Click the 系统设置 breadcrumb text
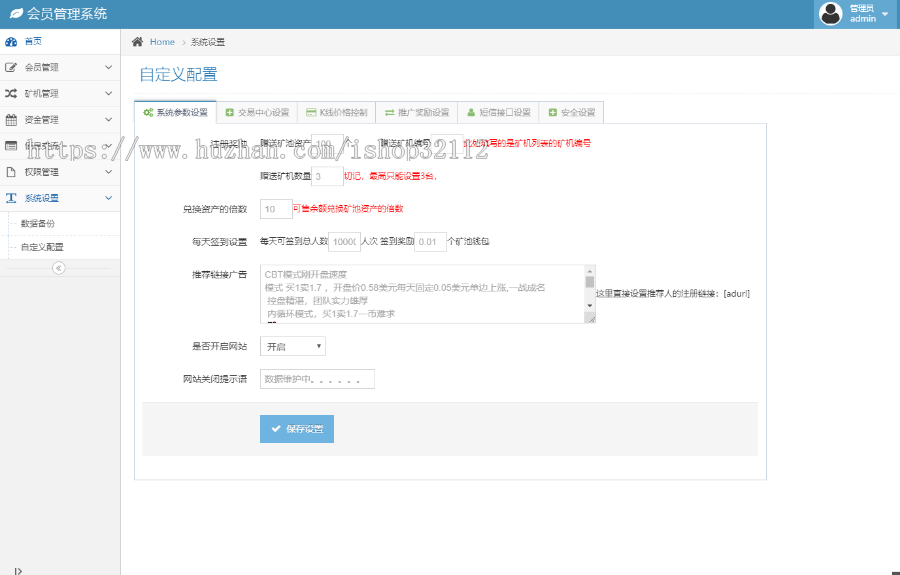This screenshot has height=575, width=900. [208, 42]
